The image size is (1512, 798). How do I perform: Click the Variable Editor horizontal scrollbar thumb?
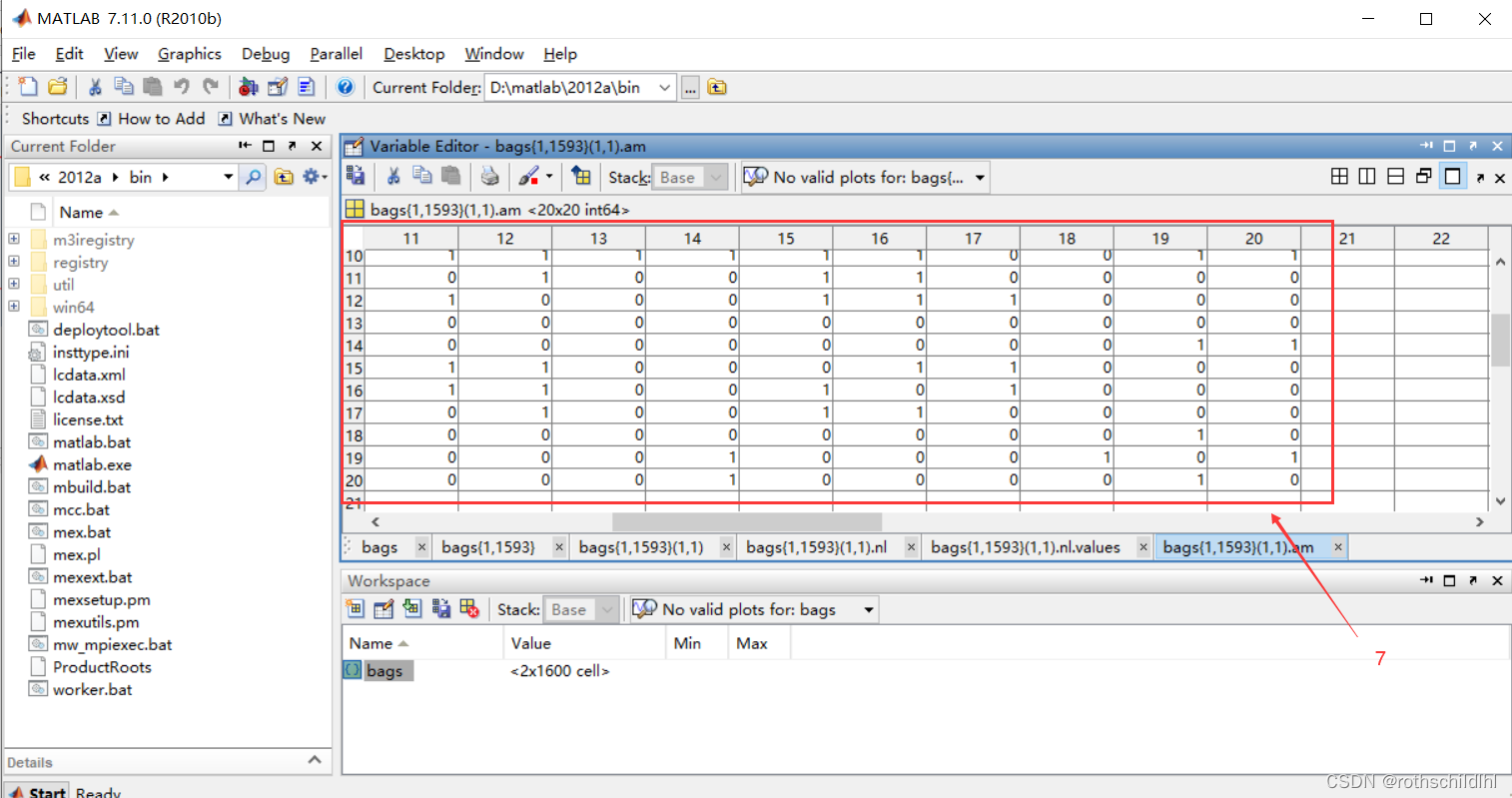pos(747,521)
